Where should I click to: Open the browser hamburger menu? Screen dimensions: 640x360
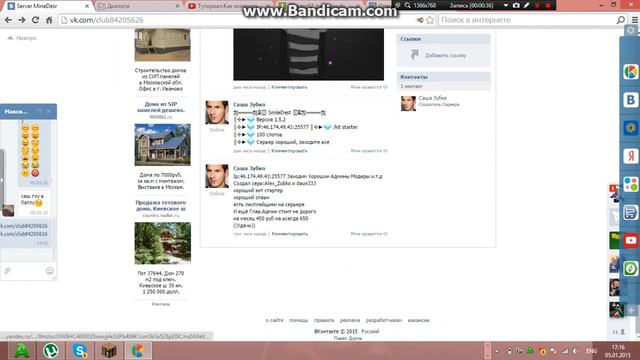(635, 20)
